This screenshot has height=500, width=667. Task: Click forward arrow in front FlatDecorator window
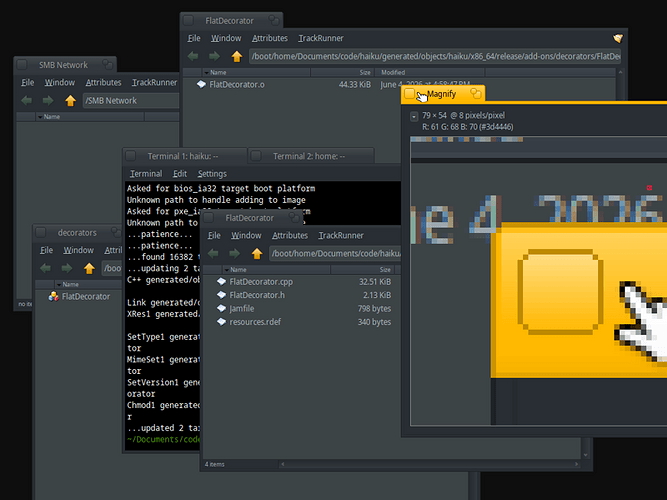pyautogui.click(x=234, y=254)
